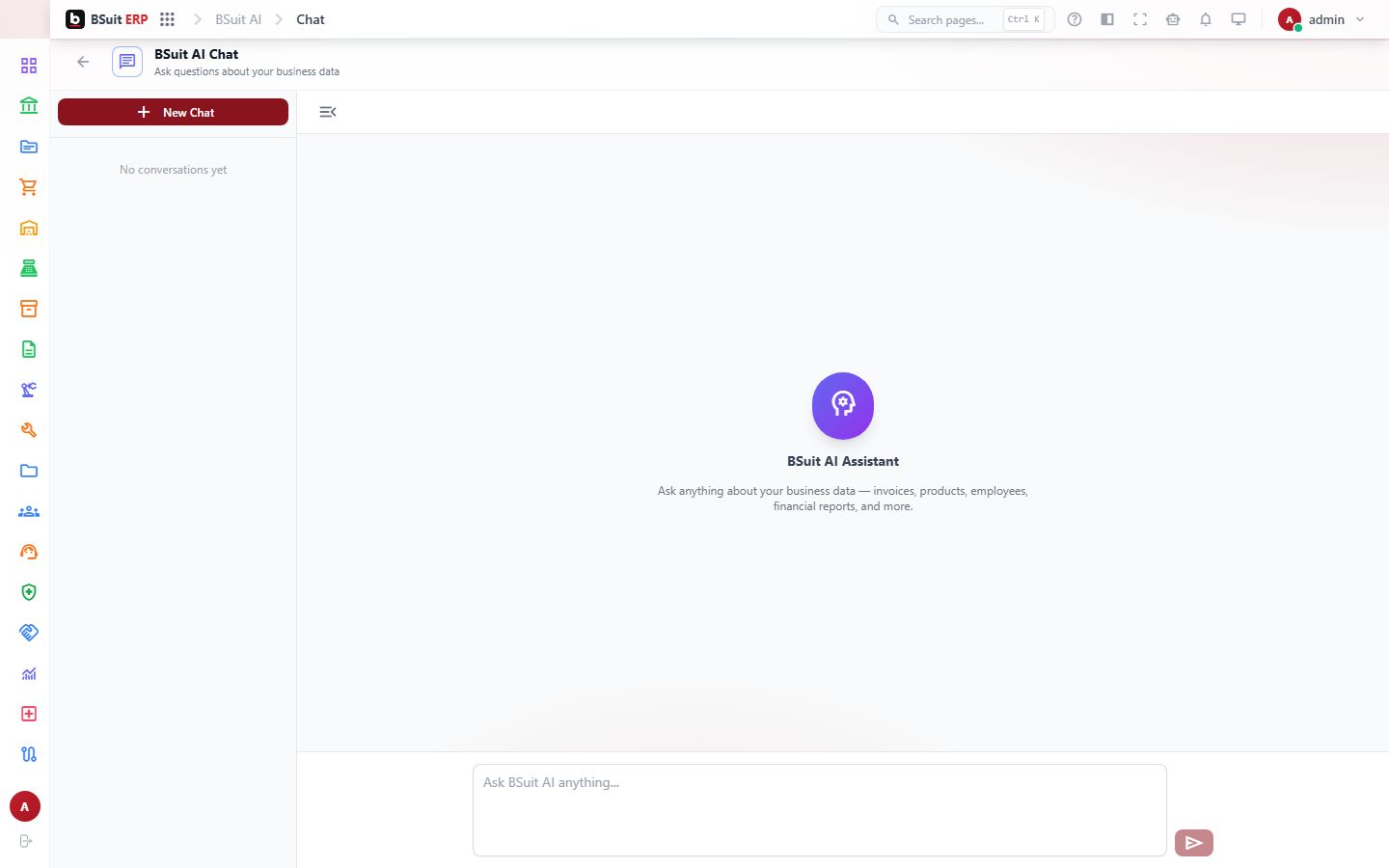Open the apps grid launcher icon

point(167,19)
